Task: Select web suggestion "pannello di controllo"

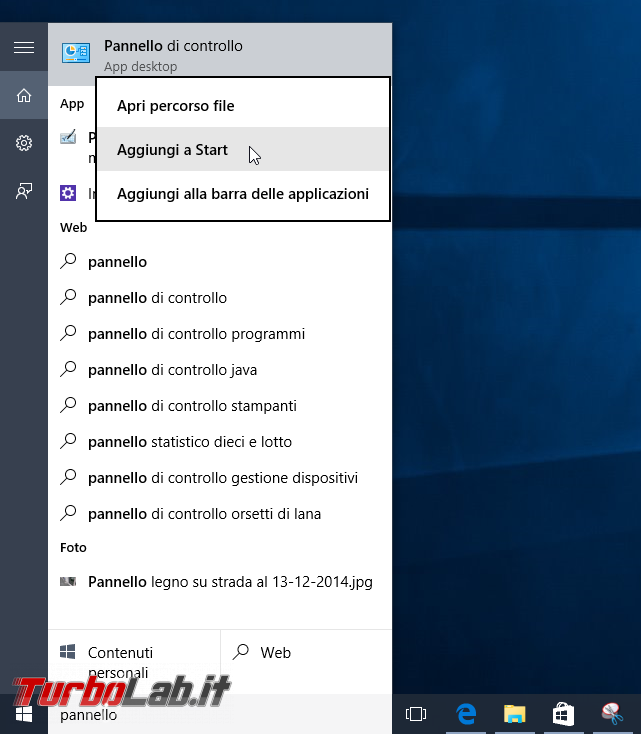Action: click(x=220, y=298)
